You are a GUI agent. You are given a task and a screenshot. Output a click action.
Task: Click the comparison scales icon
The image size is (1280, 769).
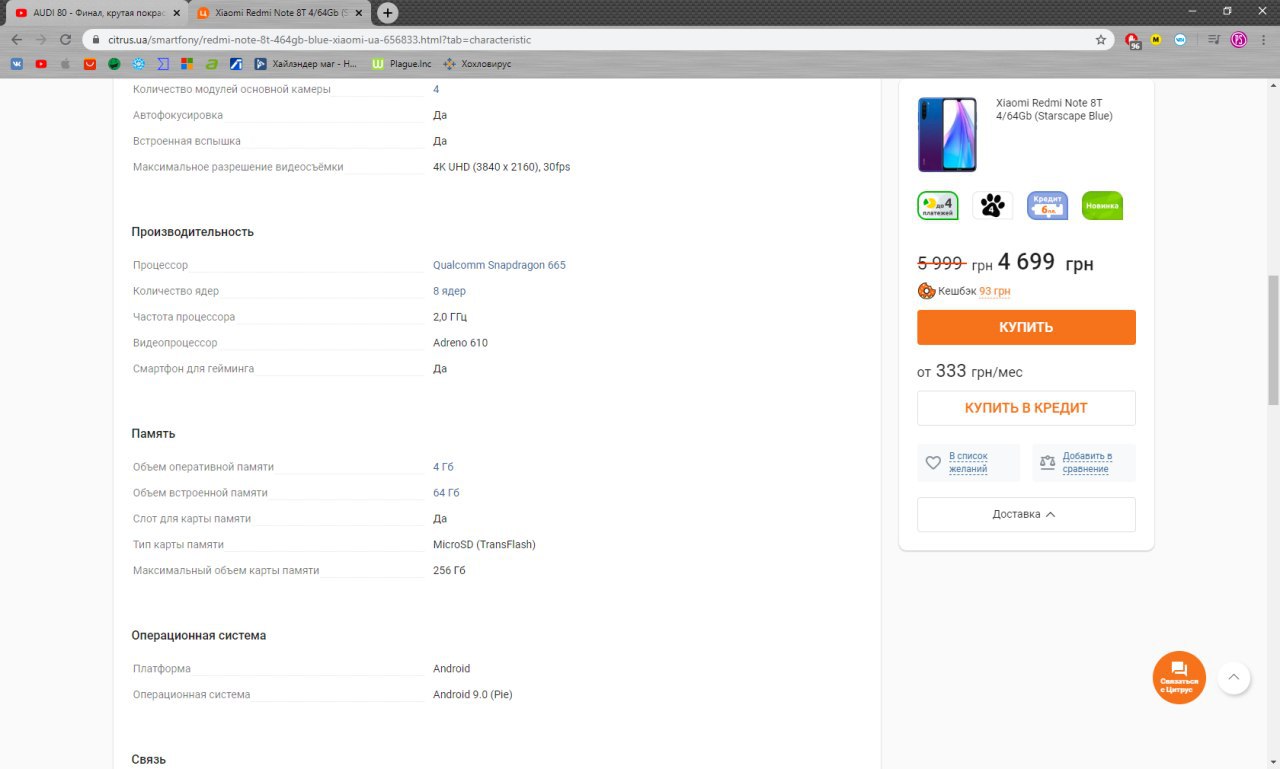pos(1047,462)
